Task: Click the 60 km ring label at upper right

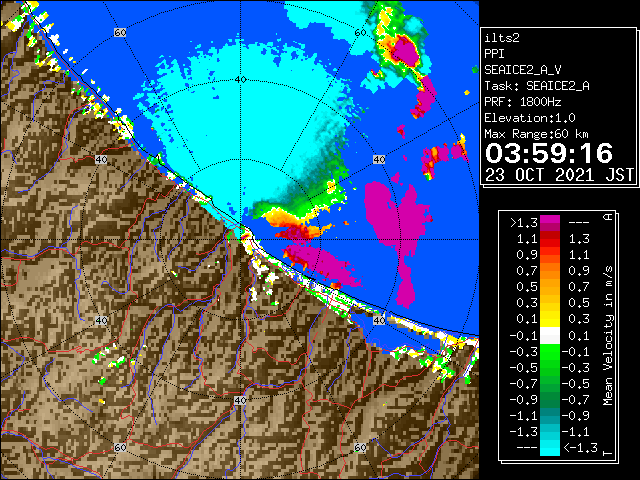Action: click(x=360, y=33)
